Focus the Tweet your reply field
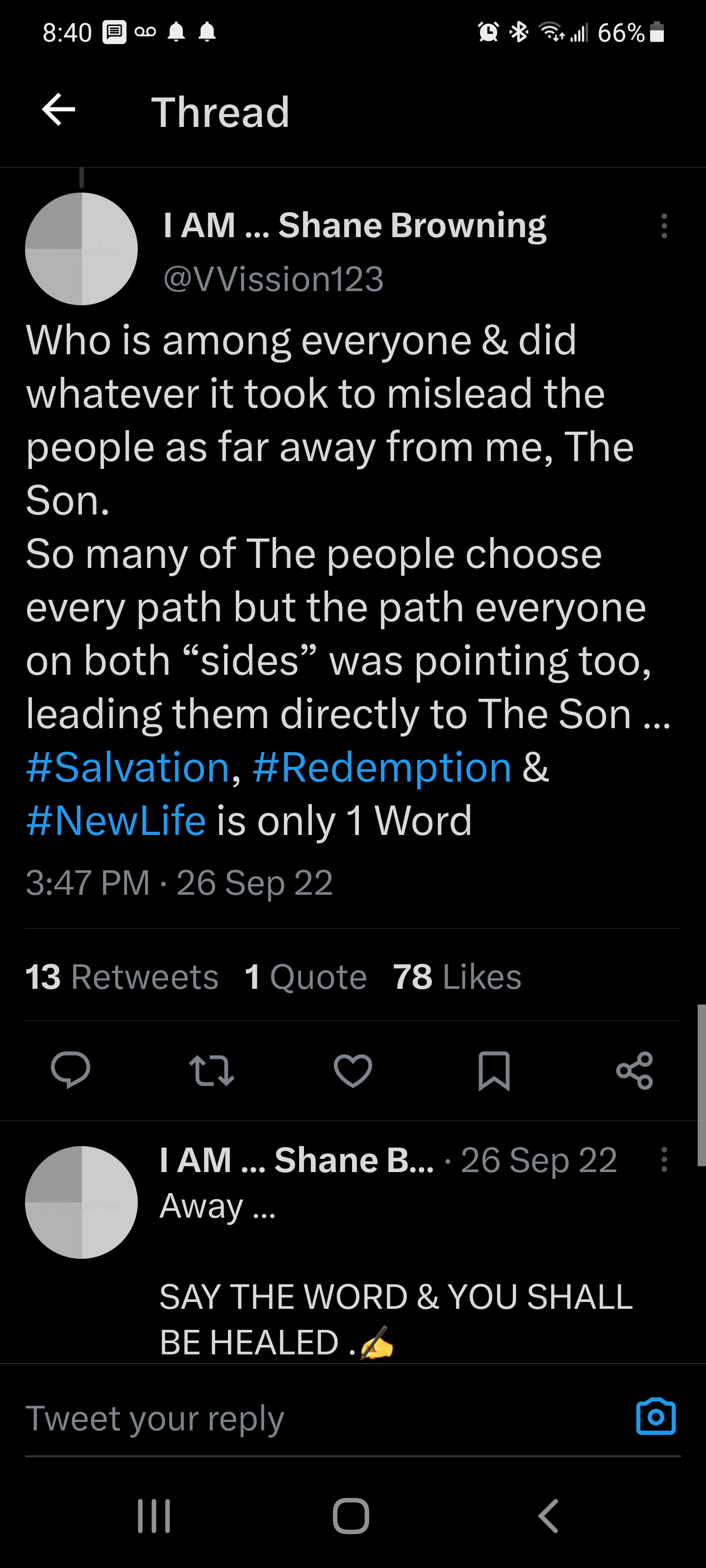The width and height of the screenshot is (706, 1568). [304, 1418]
